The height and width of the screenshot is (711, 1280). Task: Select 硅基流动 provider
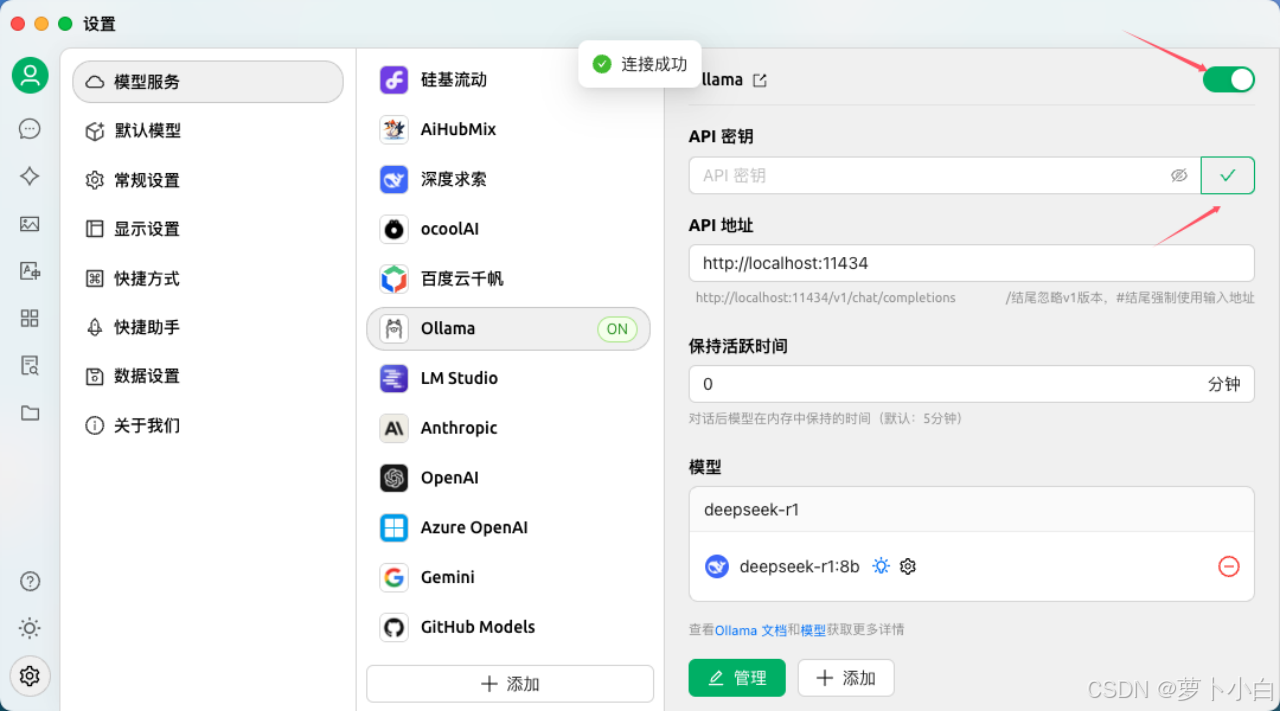point(509,80)
